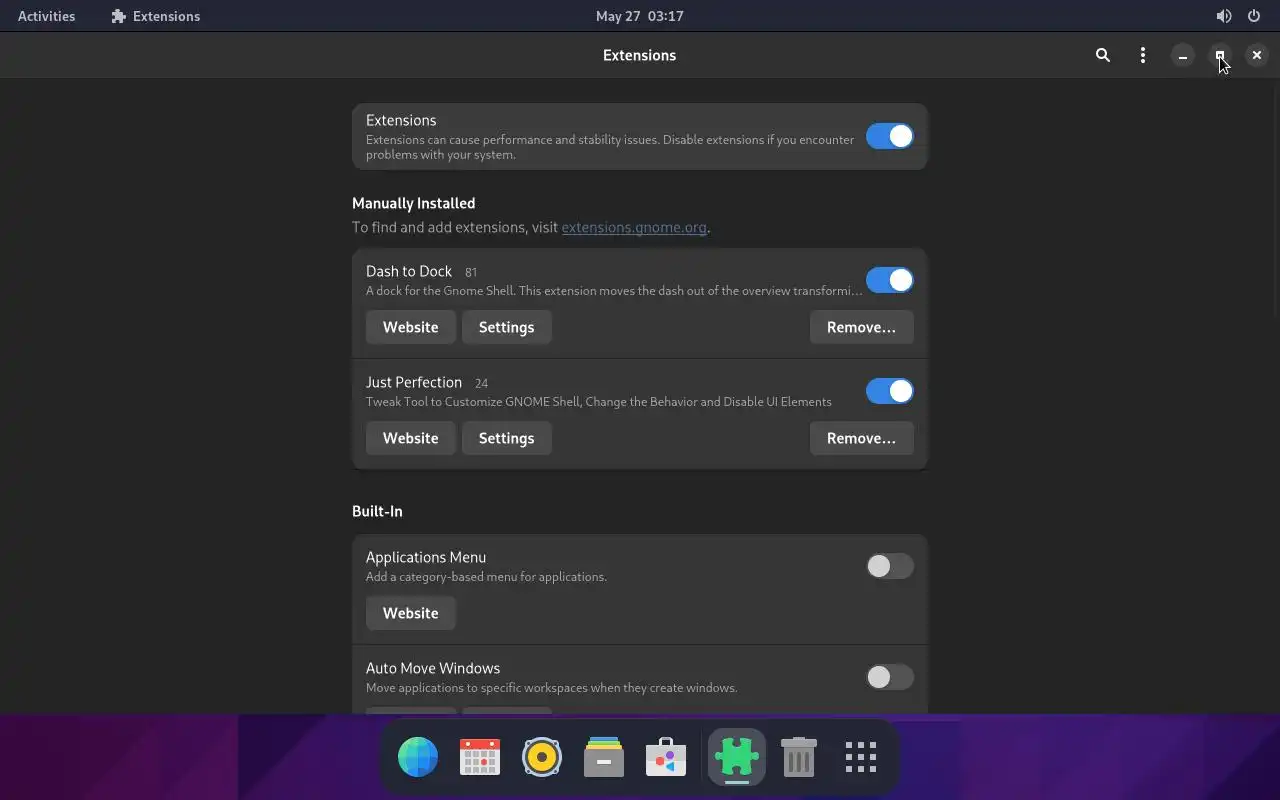Open Dash to Dock Settings

point(506,327)
